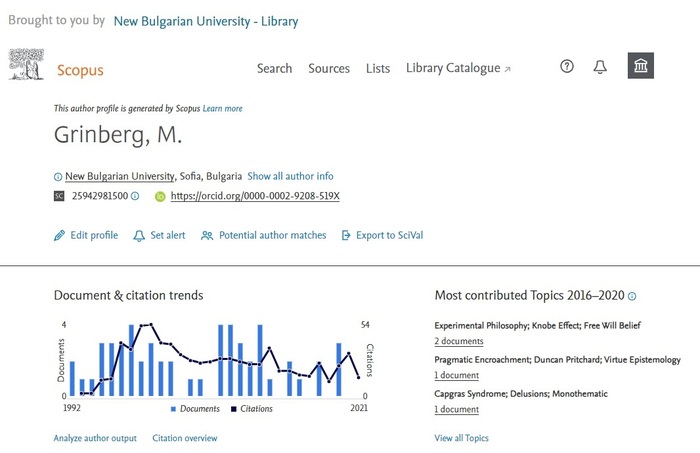Screen dimensions: 700x453
Task: Click info icon next to Most contributed Topics
Action: coord(632,296)
